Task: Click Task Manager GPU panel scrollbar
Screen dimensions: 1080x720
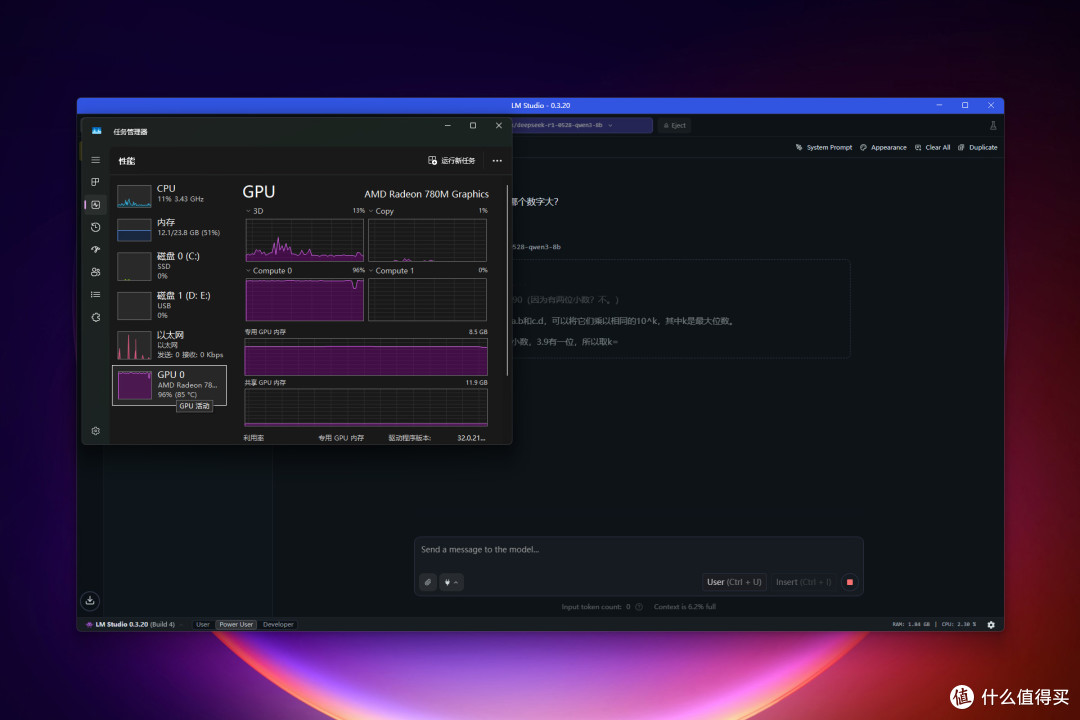Action: pos(508,280)
